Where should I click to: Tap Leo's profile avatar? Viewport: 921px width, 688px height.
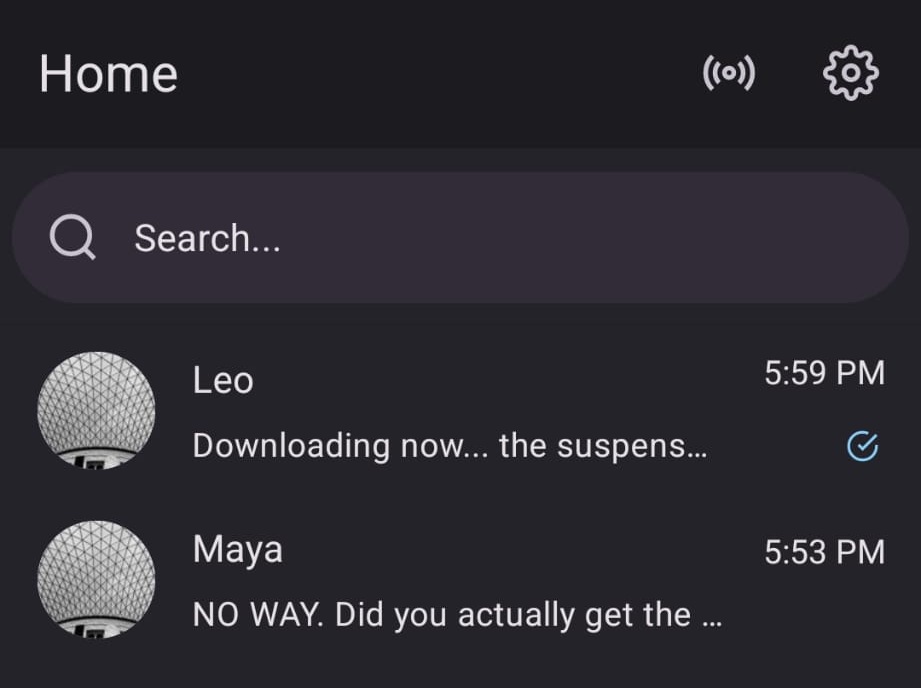tap(96, 410)
